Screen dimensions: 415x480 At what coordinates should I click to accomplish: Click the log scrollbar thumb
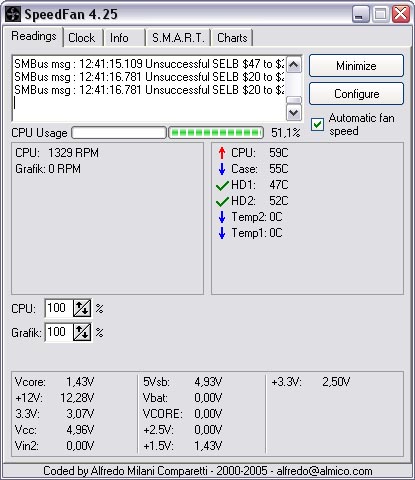(294, 100)
